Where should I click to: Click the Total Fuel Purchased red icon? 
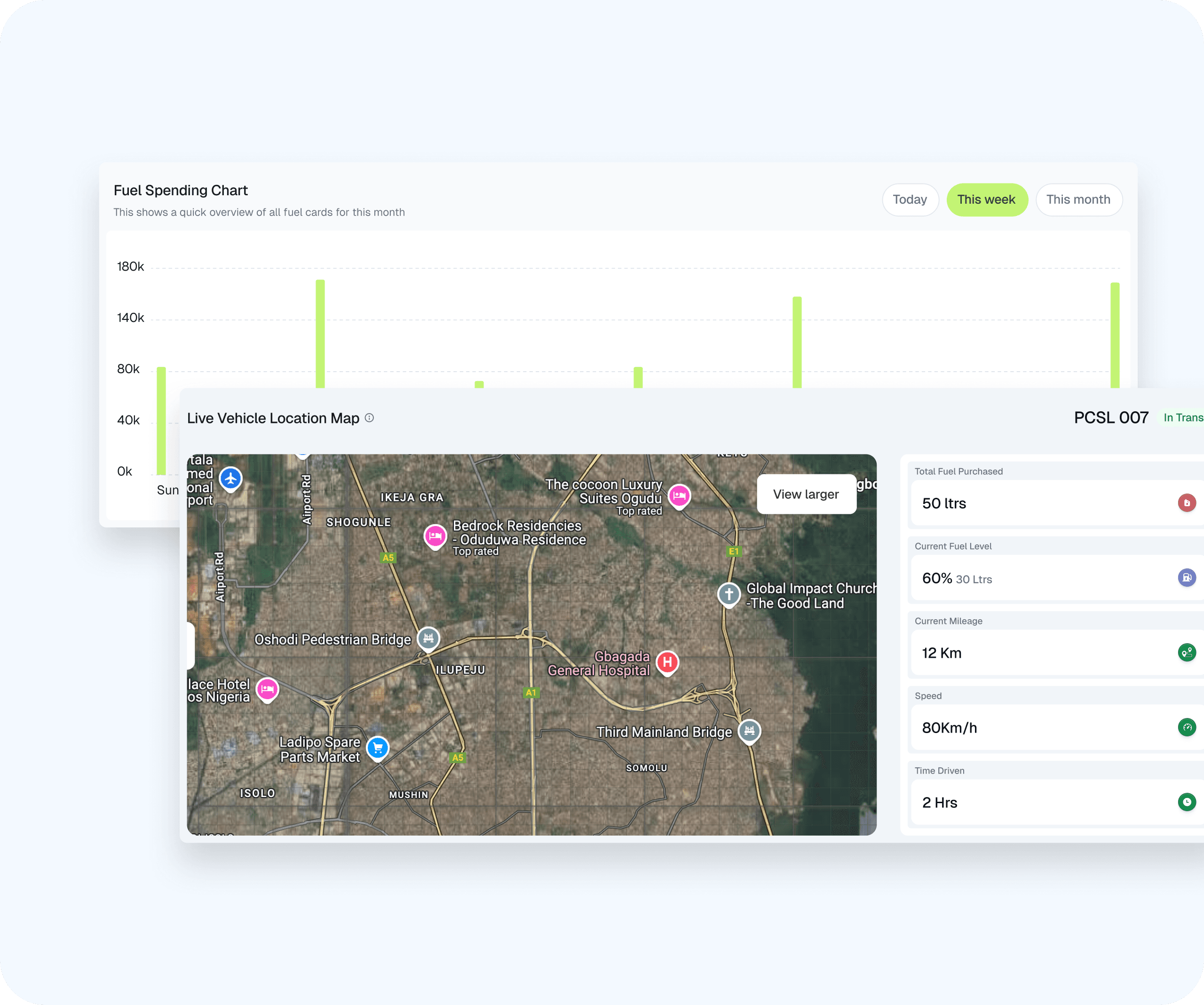pos(1186,503)
